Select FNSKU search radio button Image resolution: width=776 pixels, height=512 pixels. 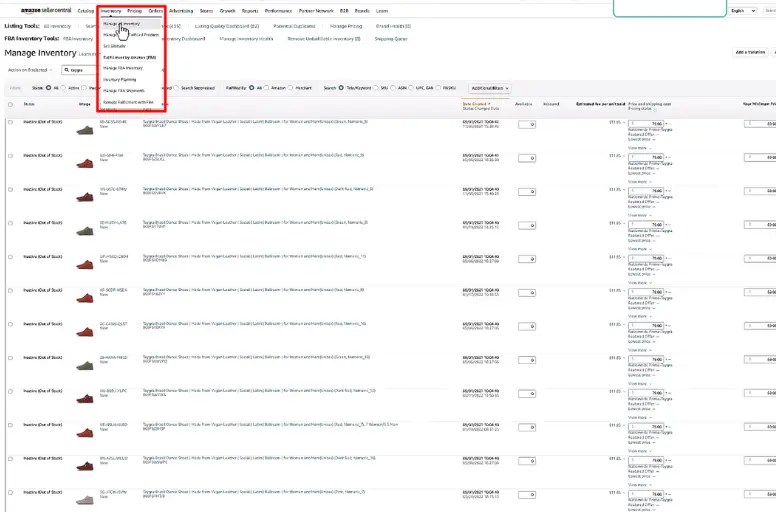(x=438, y=88)
